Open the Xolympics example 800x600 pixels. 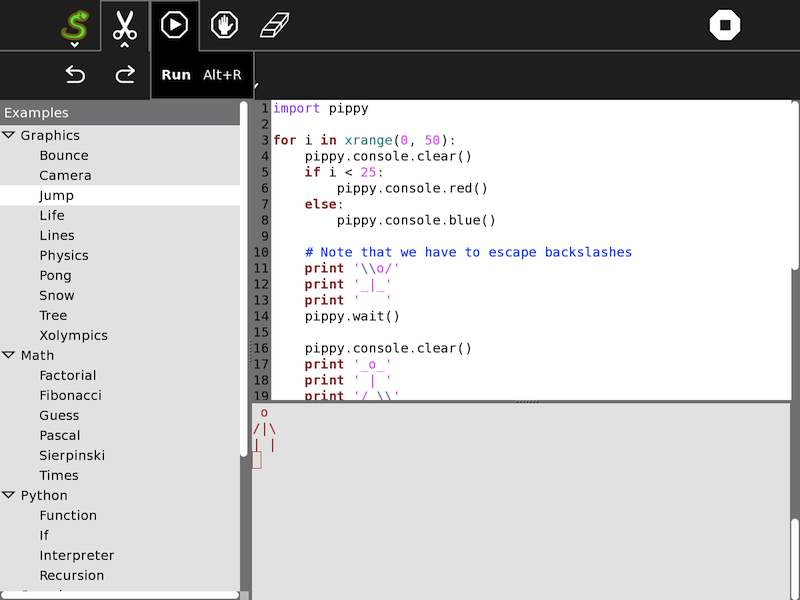tap(73, 336)
